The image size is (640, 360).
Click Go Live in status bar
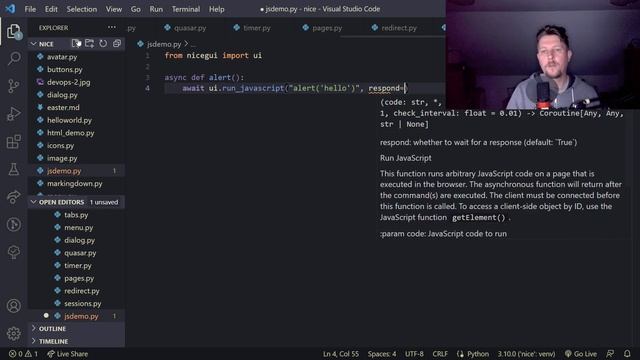click(581, 354)
